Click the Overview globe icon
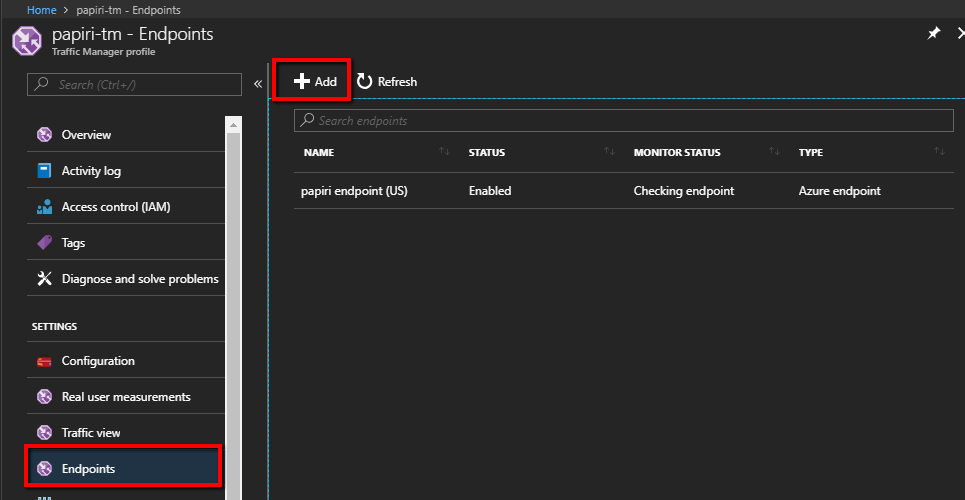965x500 pixels. [x=44, y=135]
